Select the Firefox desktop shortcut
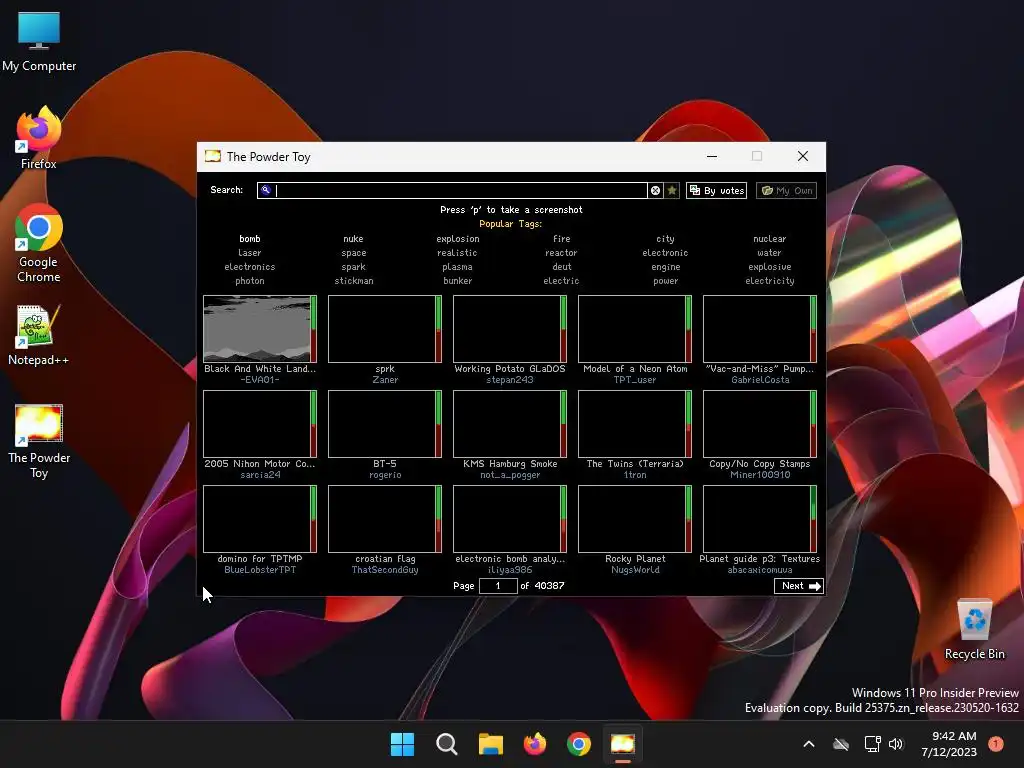This screenshot has width=1024, height=768. pyautogui.click(x=39, y=138)
